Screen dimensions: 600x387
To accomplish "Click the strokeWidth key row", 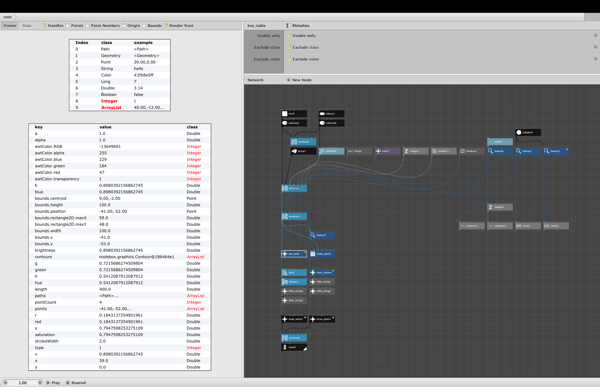I will point(119,341).
